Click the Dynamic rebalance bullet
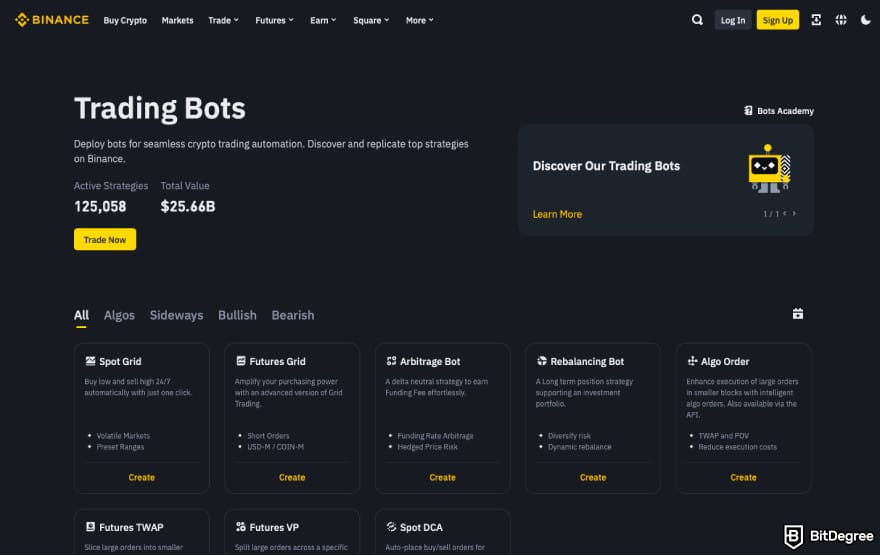880x556 pixels. click(580, 447)
